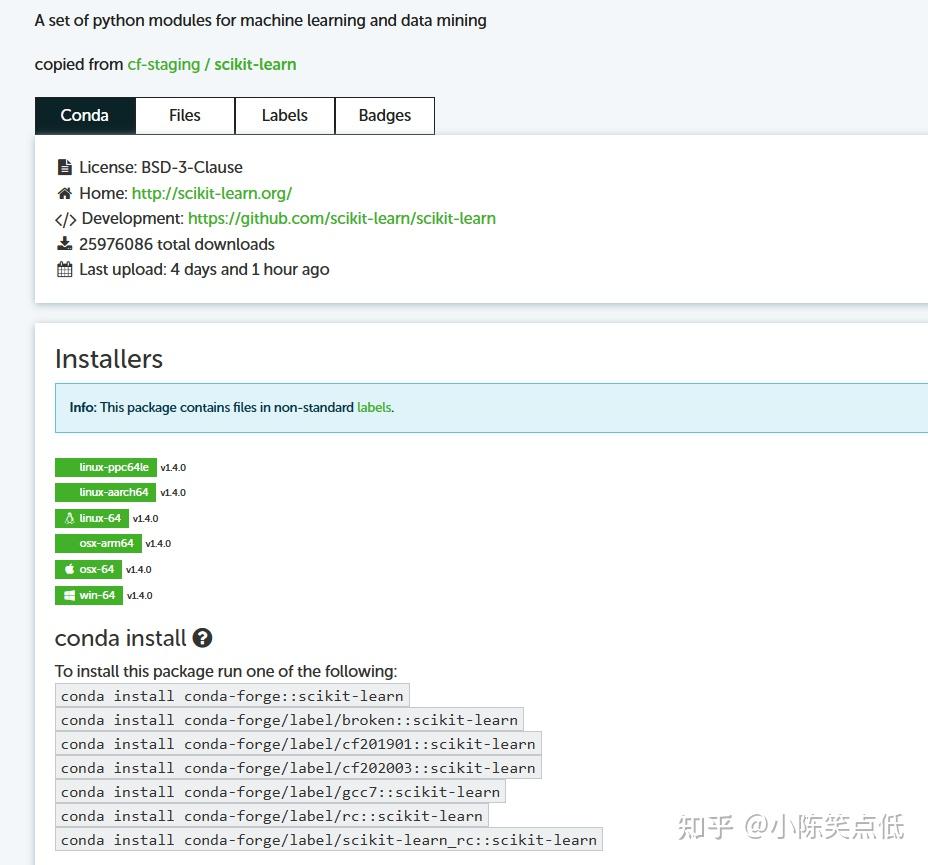Image resolution: width=928 pixels, height=865 pixels.
Task: Click the Windows icon on win-64 badge
Action: coord(70,595)
